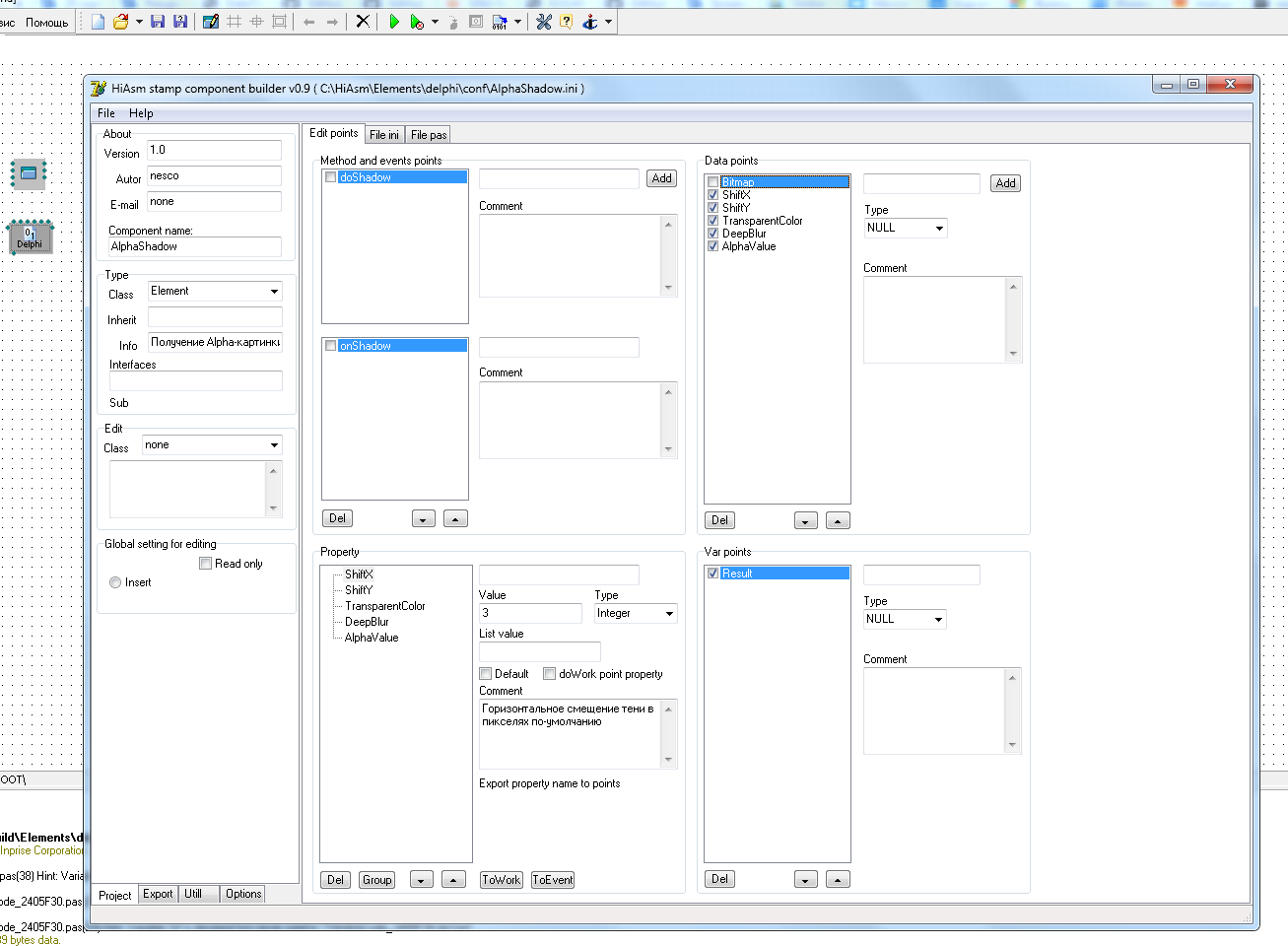
Task: Click the Save floppy disk icon
Action: point(158,22)
